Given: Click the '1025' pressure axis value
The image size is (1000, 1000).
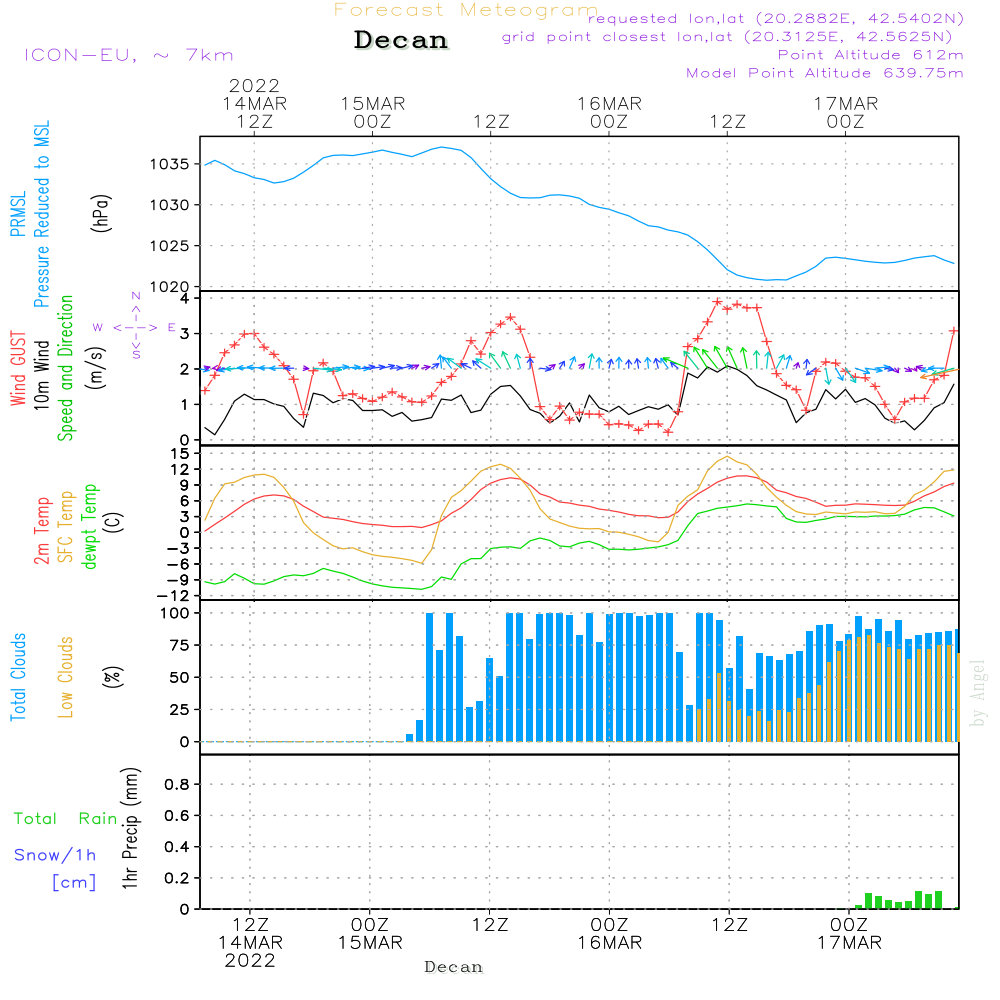Looking at the screenshot, I should 170,246.
